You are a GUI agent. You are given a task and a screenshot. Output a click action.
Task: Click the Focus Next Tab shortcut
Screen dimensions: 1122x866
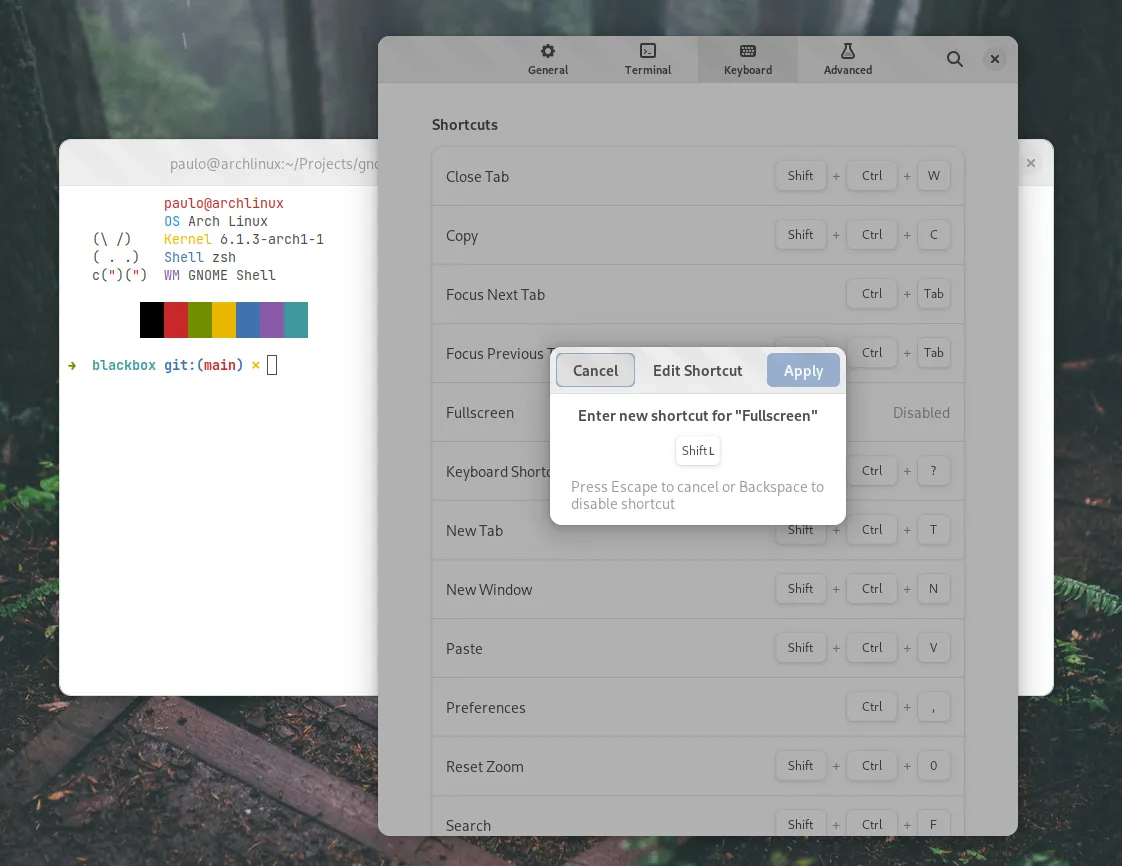tap(600, 295)
